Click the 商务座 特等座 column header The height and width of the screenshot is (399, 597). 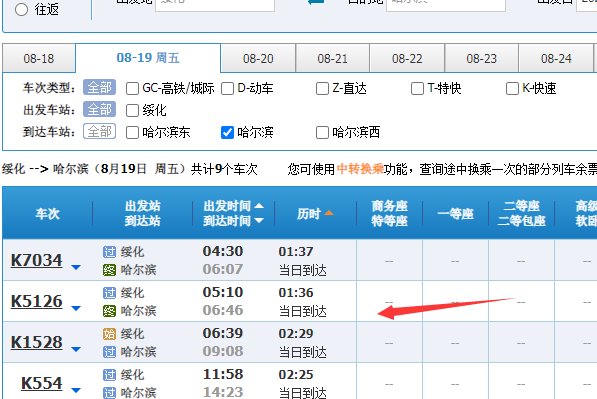click(x=389, y=214)
